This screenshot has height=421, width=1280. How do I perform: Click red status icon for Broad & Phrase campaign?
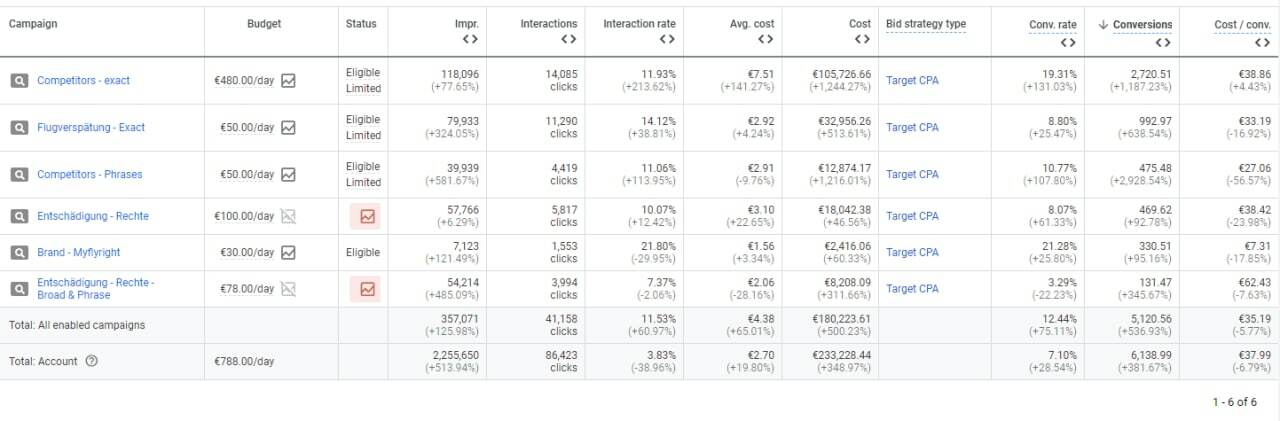coord(367,289)
